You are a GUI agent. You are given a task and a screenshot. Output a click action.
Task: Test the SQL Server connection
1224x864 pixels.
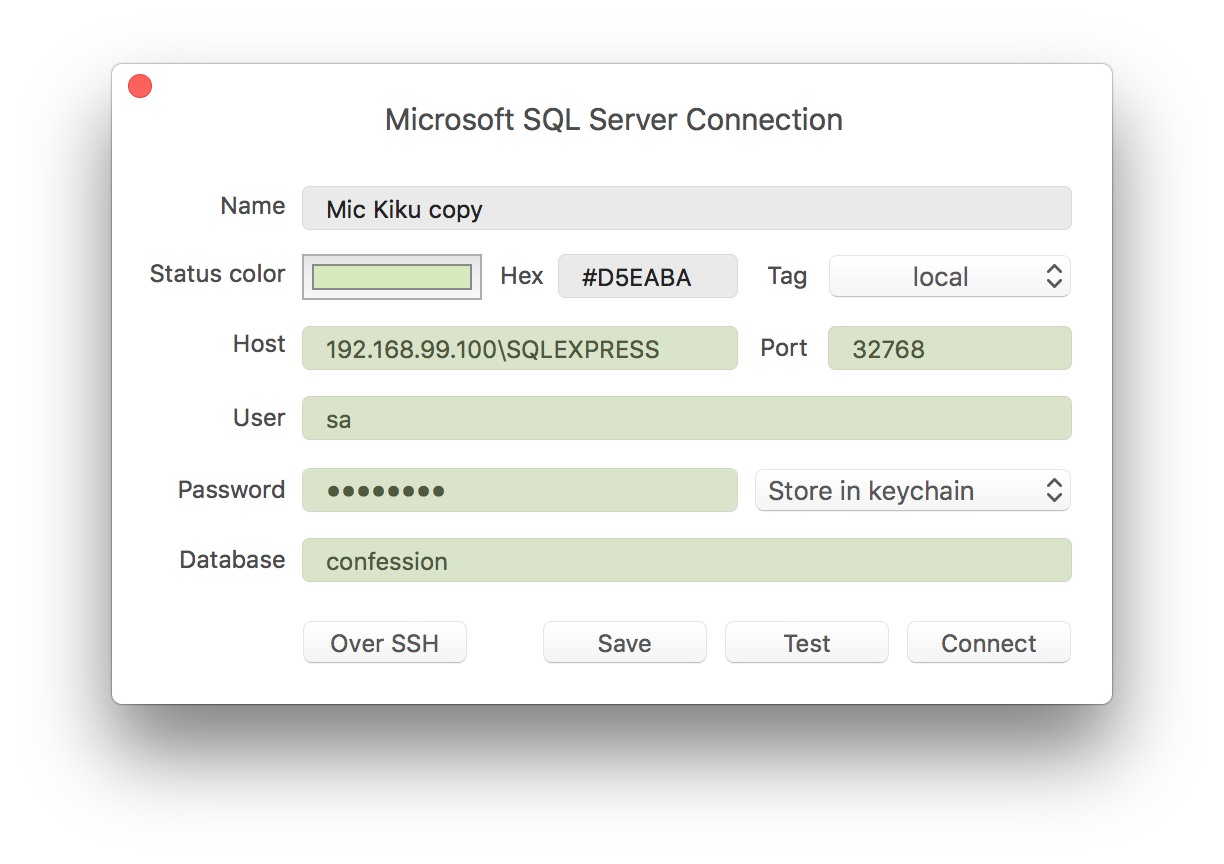tap(806, 642)
